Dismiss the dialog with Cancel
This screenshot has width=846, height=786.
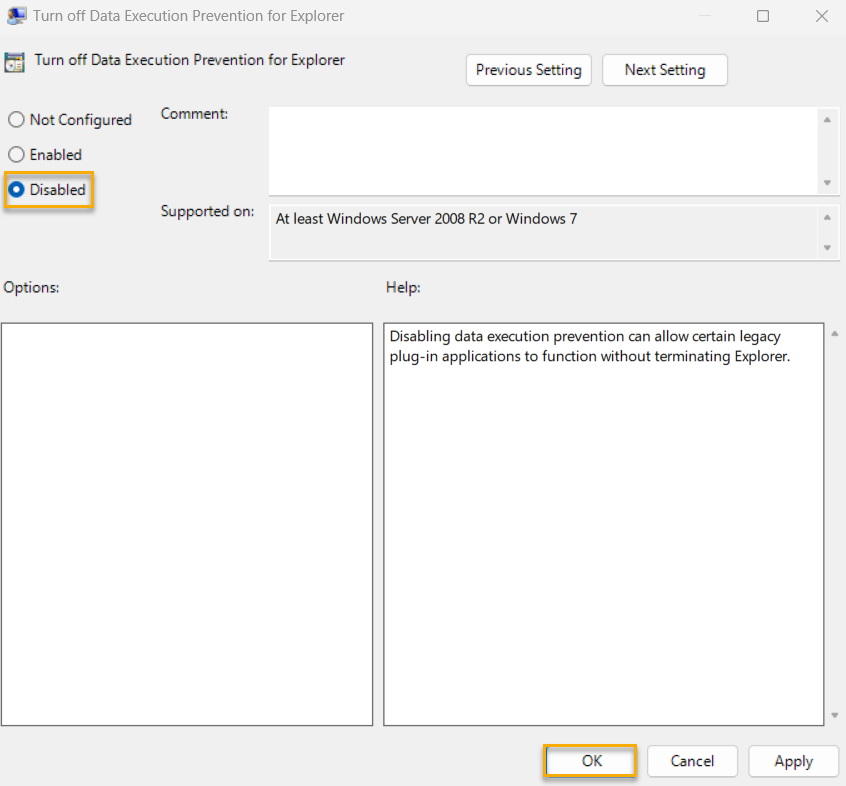(692, 761)
